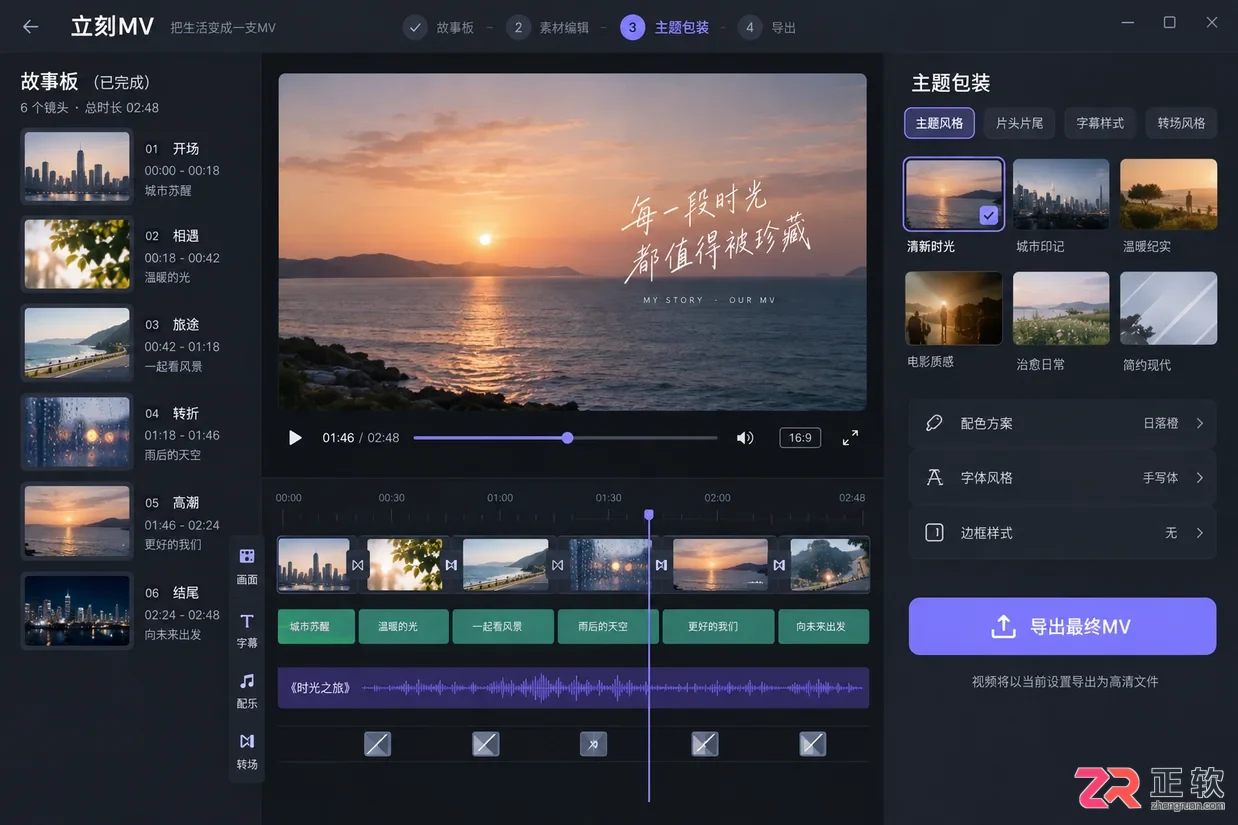Go to step 2 素材编辑

[x=547, y=27]
